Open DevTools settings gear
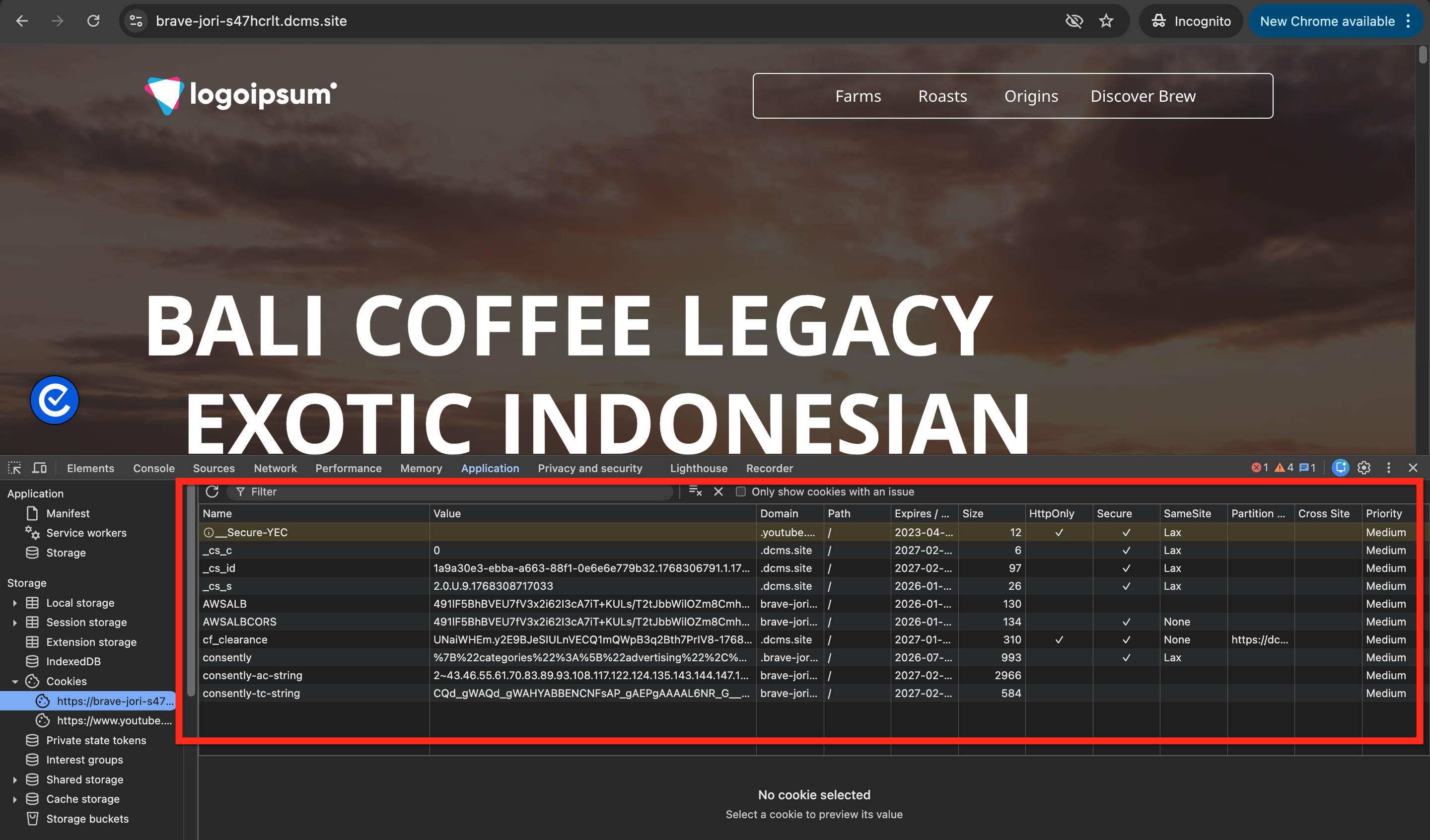 [1363, 468]
